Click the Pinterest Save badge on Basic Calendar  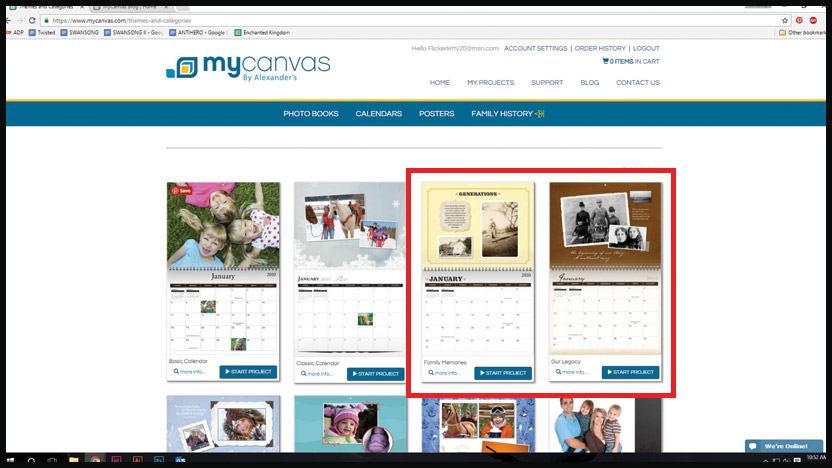point(181,190)
